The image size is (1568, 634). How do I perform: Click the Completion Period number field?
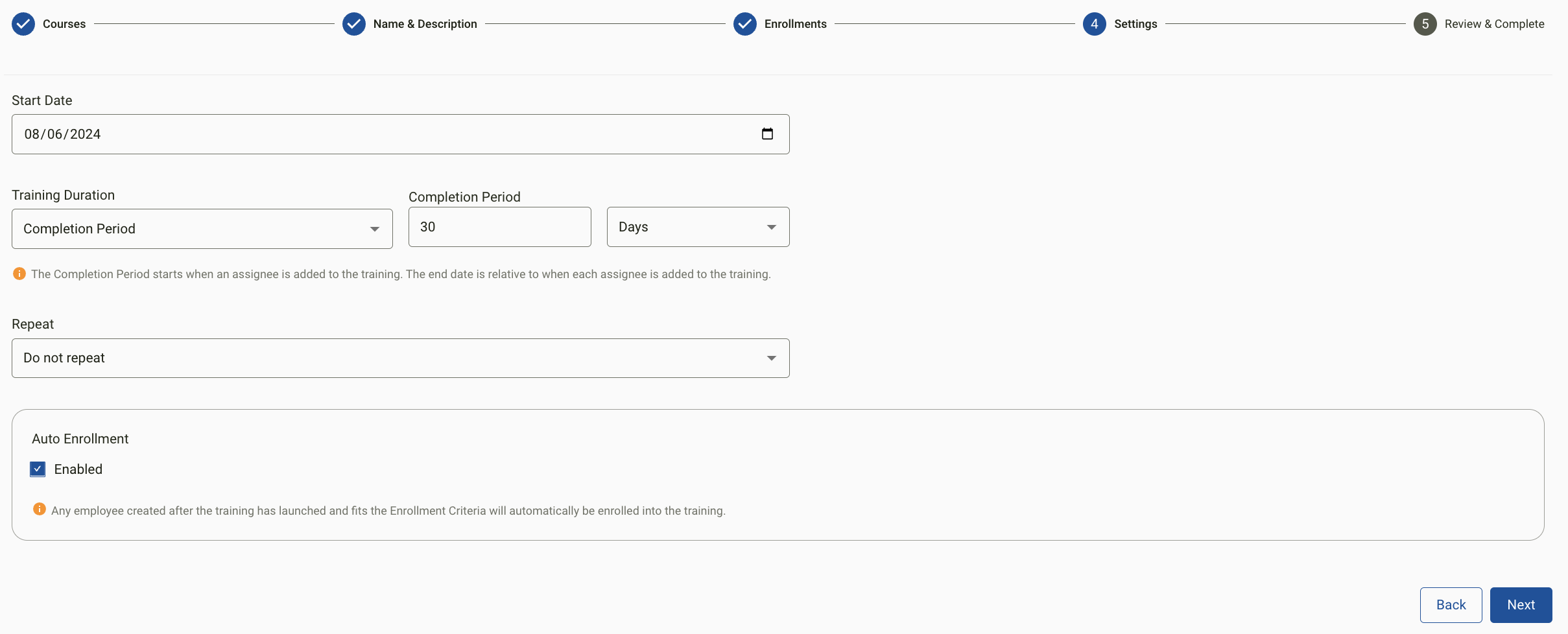[x=500, y=227]
